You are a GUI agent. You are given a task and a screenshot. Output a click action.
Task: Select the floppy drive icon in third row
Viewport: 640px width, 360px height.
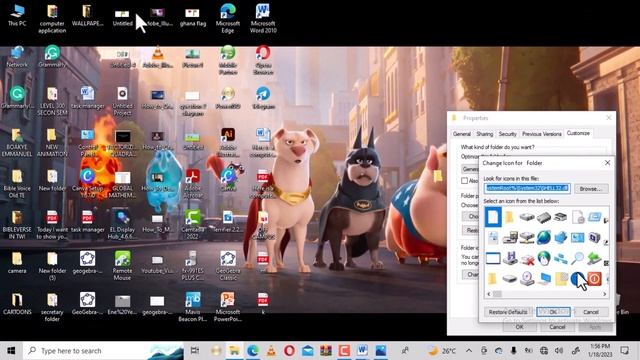click(510, 258)
